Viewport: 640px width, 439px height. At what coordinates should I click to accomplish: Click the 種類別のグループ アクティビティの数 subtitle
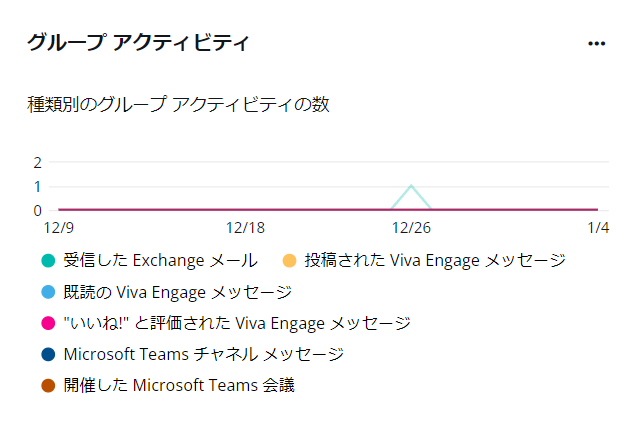[178, 104]
